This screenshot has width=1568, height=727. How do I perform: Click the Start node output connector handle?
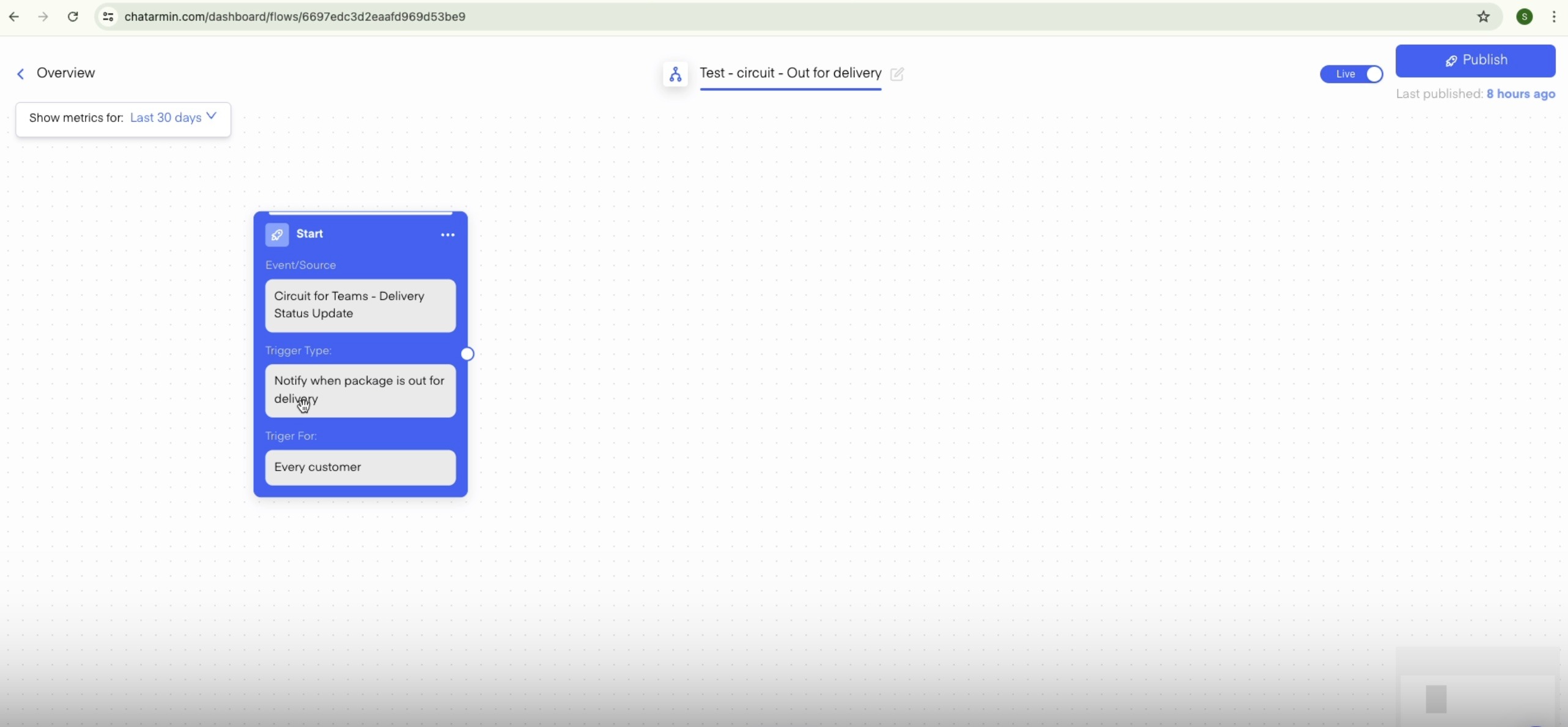[467, 354]
